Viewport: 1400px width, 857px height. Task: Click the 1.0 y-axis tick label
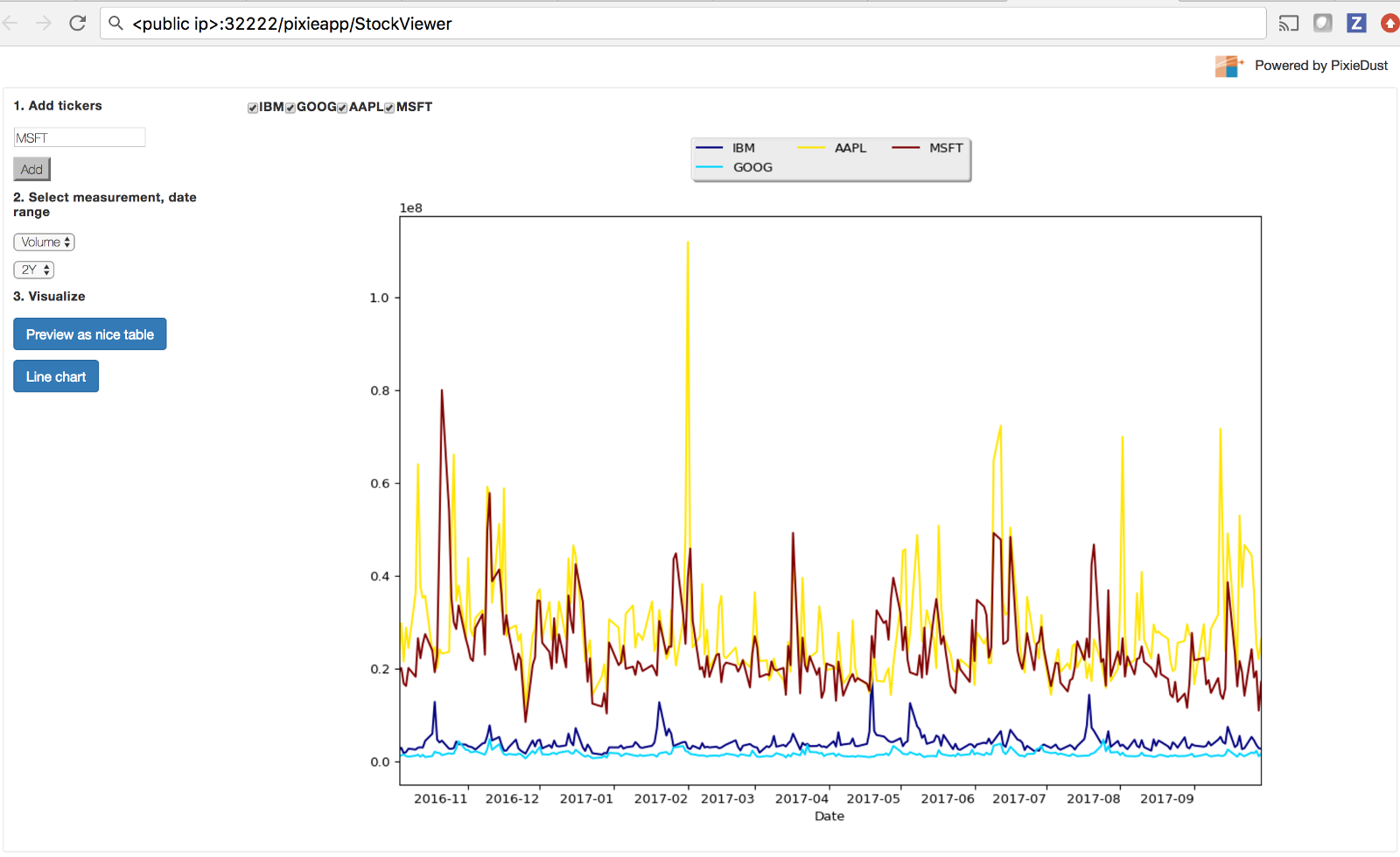[380, 298]
